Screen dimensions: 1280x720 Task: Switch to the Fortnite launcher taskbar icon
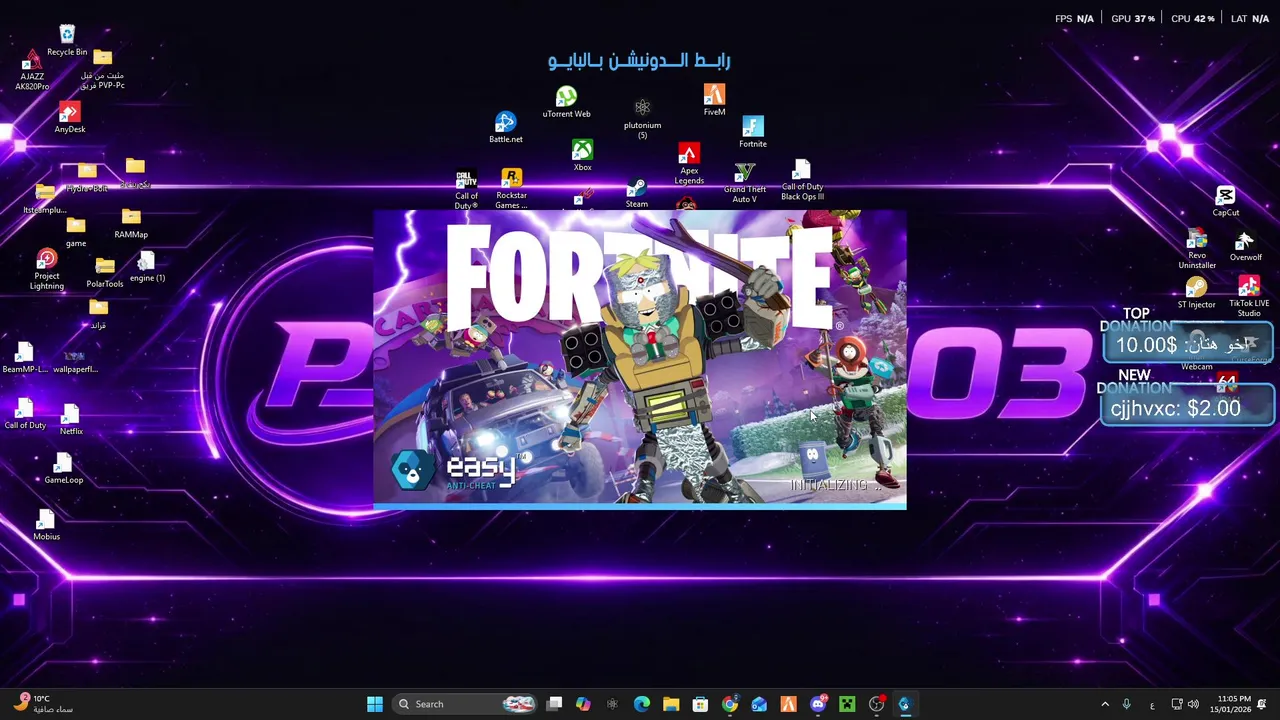tap(905, 704)
